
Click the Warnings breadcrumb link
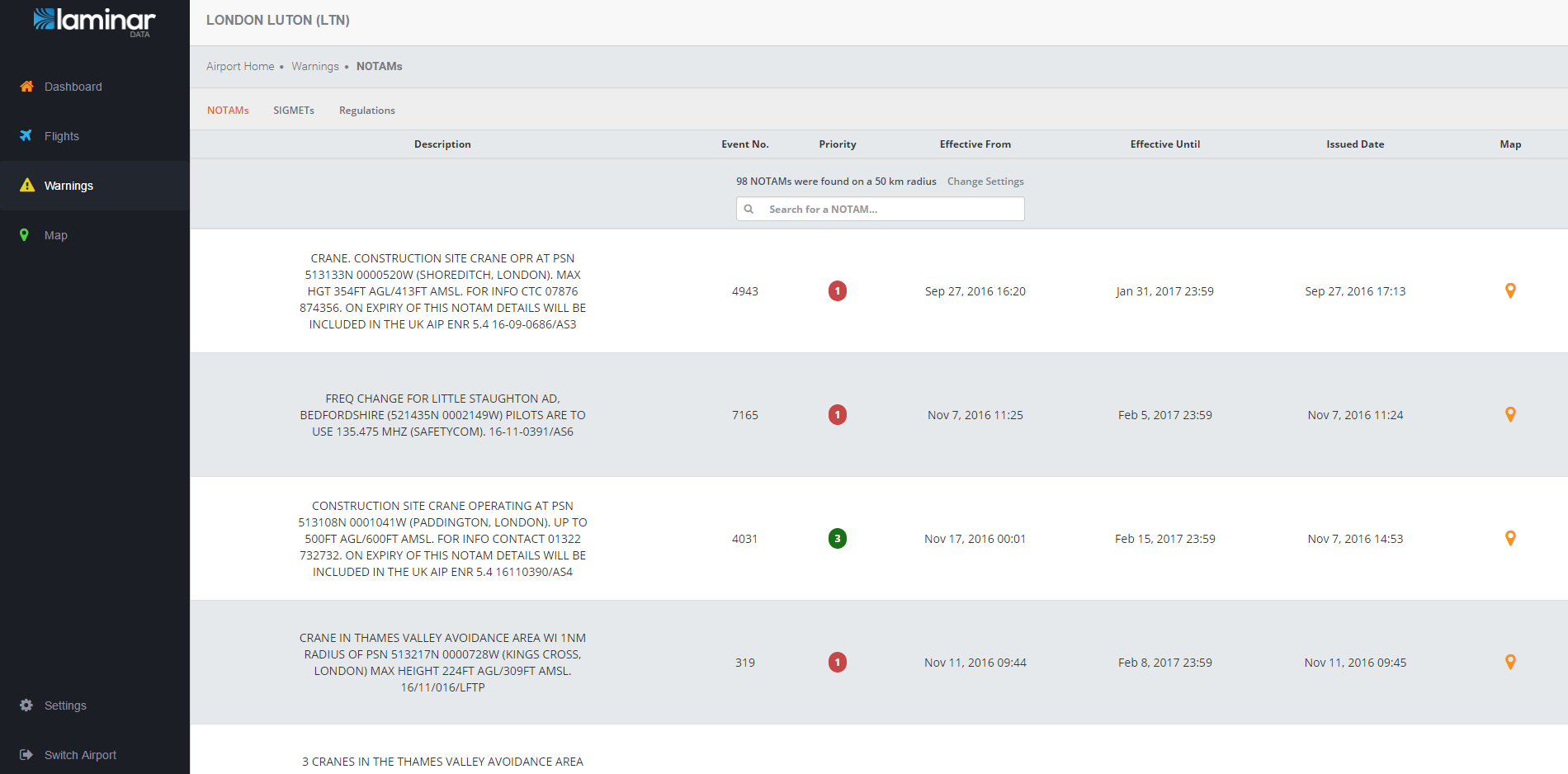point(315,67)
